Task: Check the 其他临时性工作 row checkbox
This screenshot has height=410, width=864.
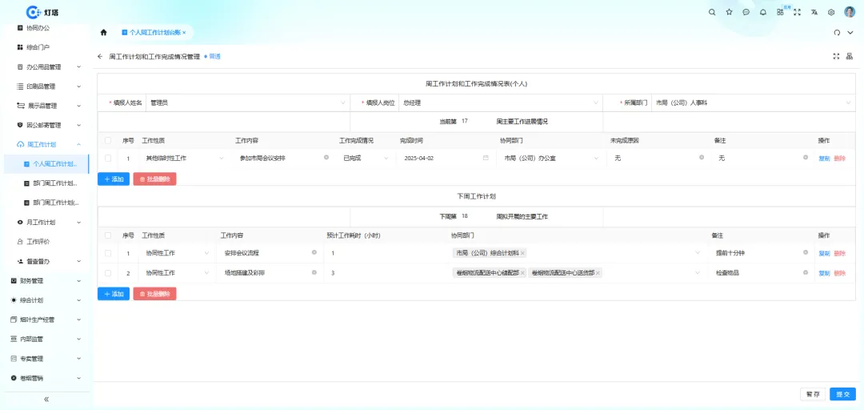Action: click(x=108, y=158)
